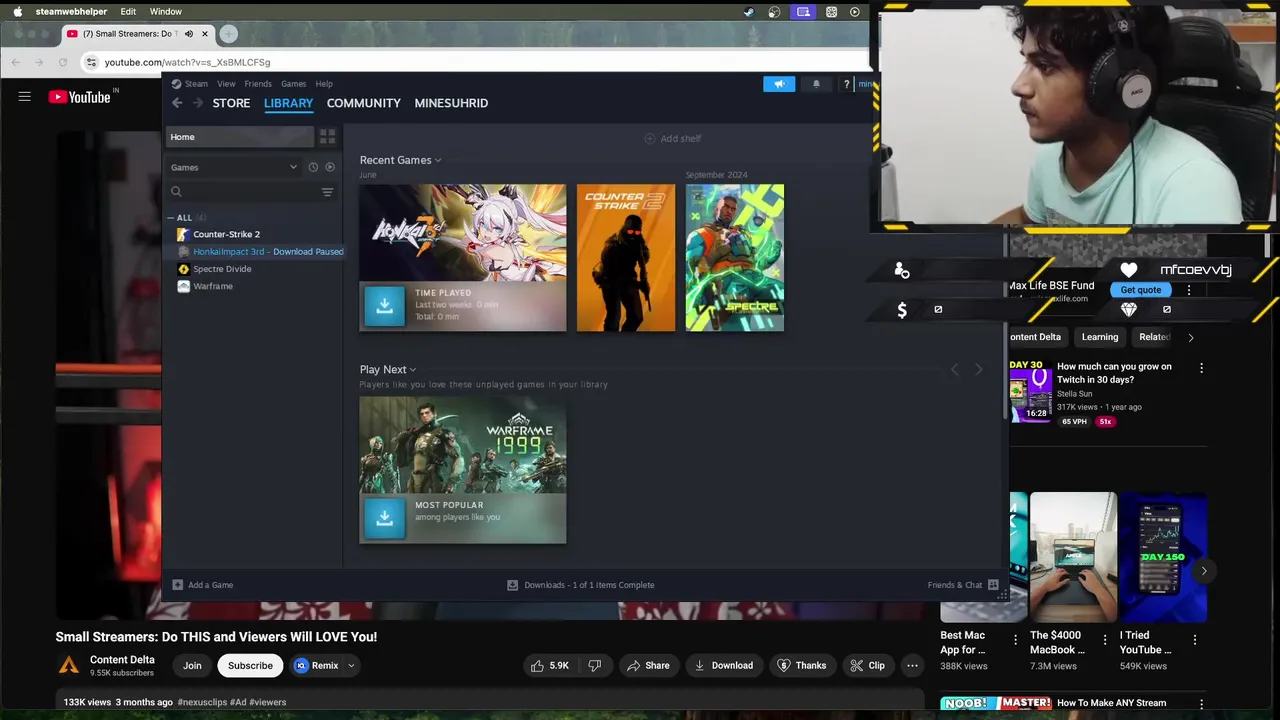Like the video with 5.9K thumbs up
This screenshot has height=720, width=1280.
coord(549,666)
